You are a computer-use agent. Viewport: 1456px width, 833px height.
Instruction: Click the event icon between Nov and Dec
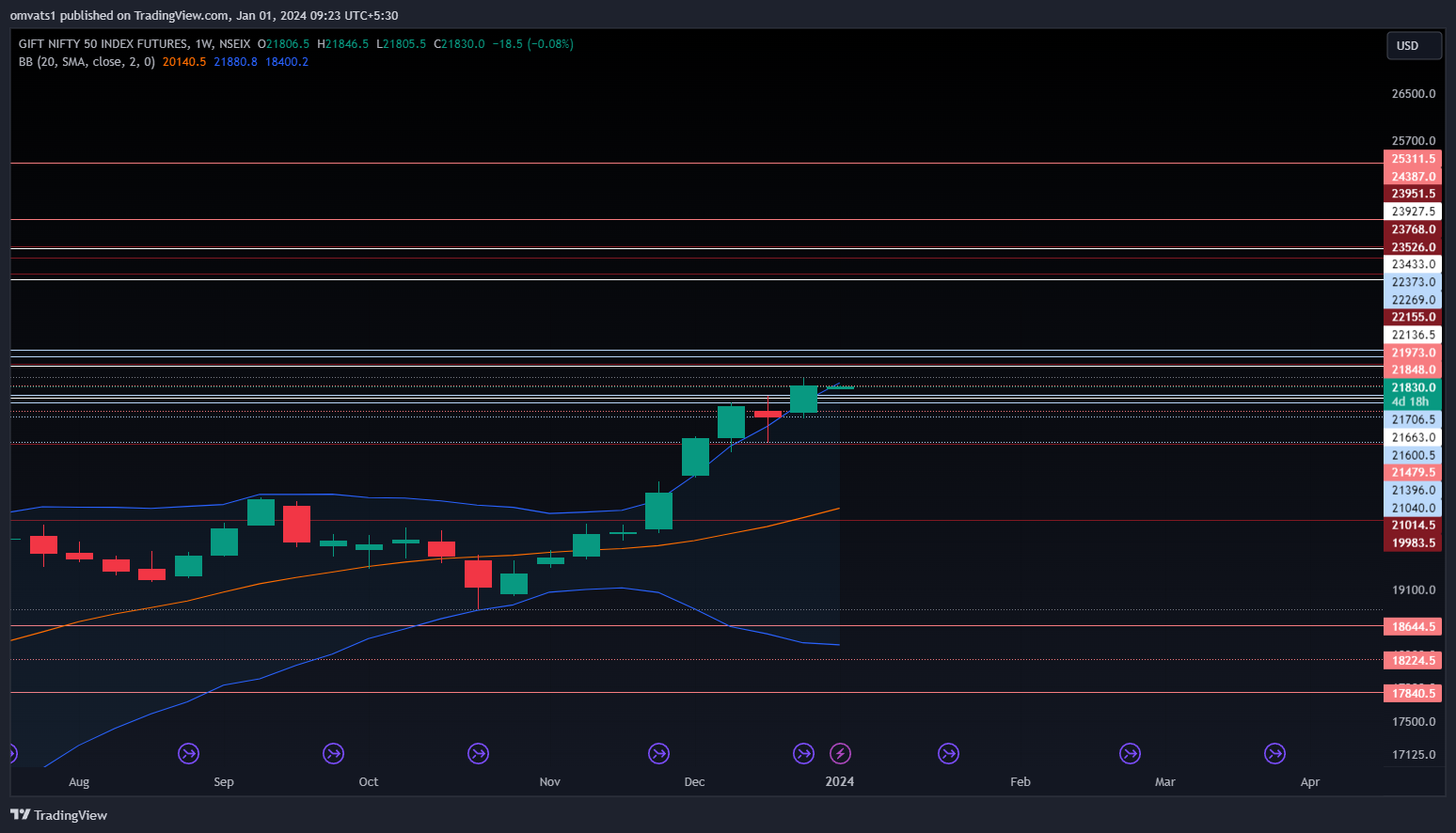(658, 753)
